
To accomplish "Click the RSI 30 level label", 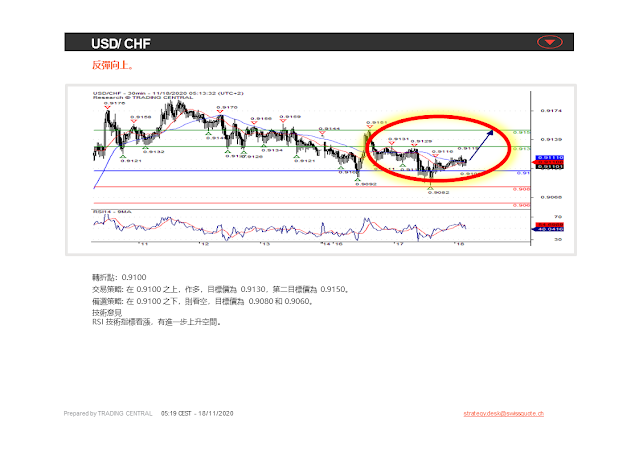I will tap(557, 239).
